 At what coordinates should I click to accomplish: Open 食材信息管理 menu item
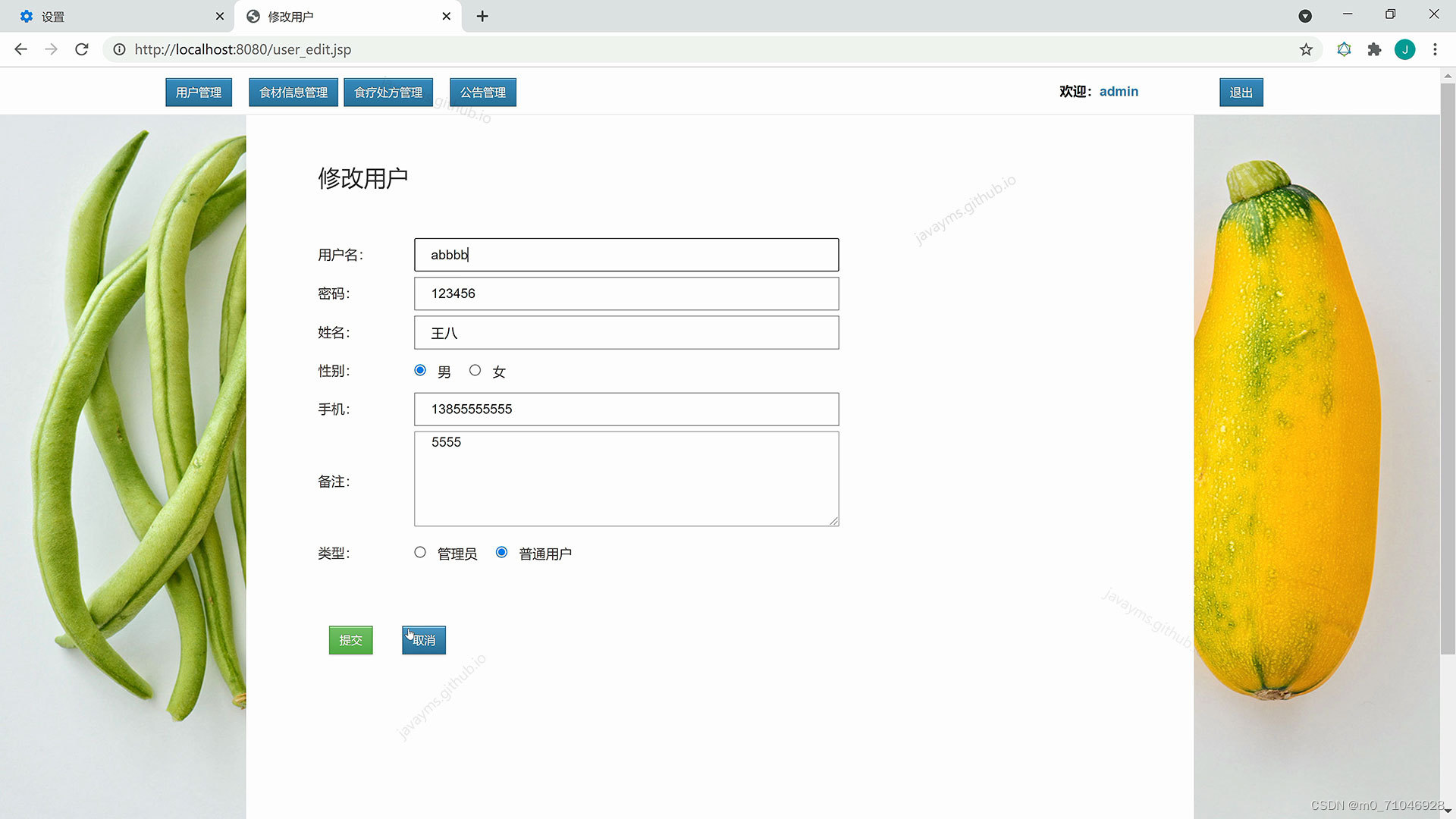(293, 93)
